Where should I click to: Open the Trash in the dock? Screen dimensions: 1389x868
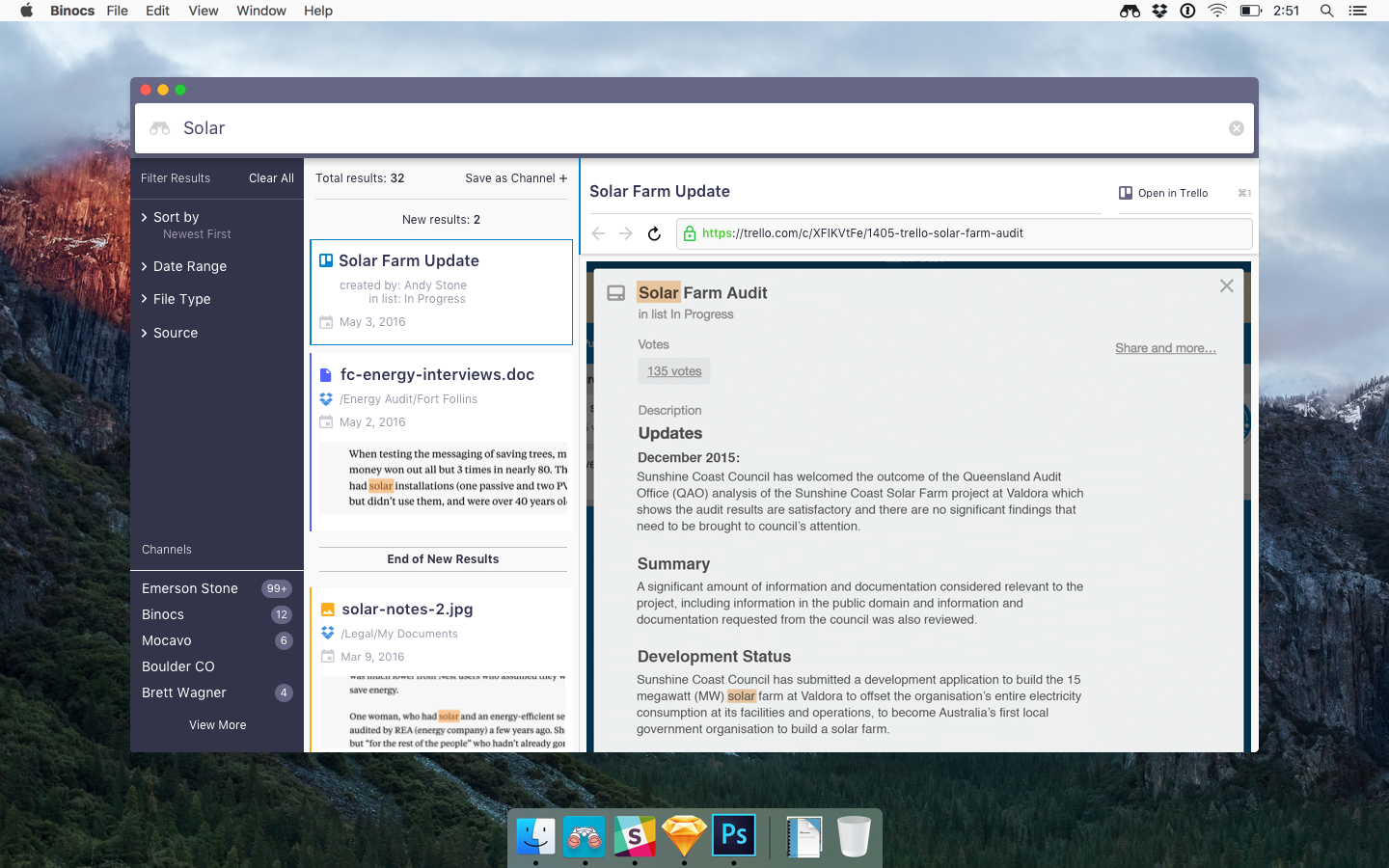pos(854,836)
